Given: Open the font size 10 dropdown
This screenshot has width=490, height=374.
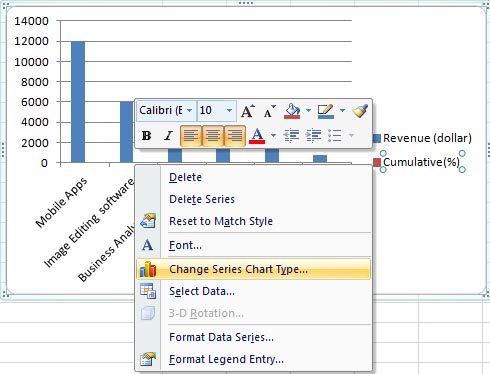Looking at the screenshot, I should click(x=229, y=110).
